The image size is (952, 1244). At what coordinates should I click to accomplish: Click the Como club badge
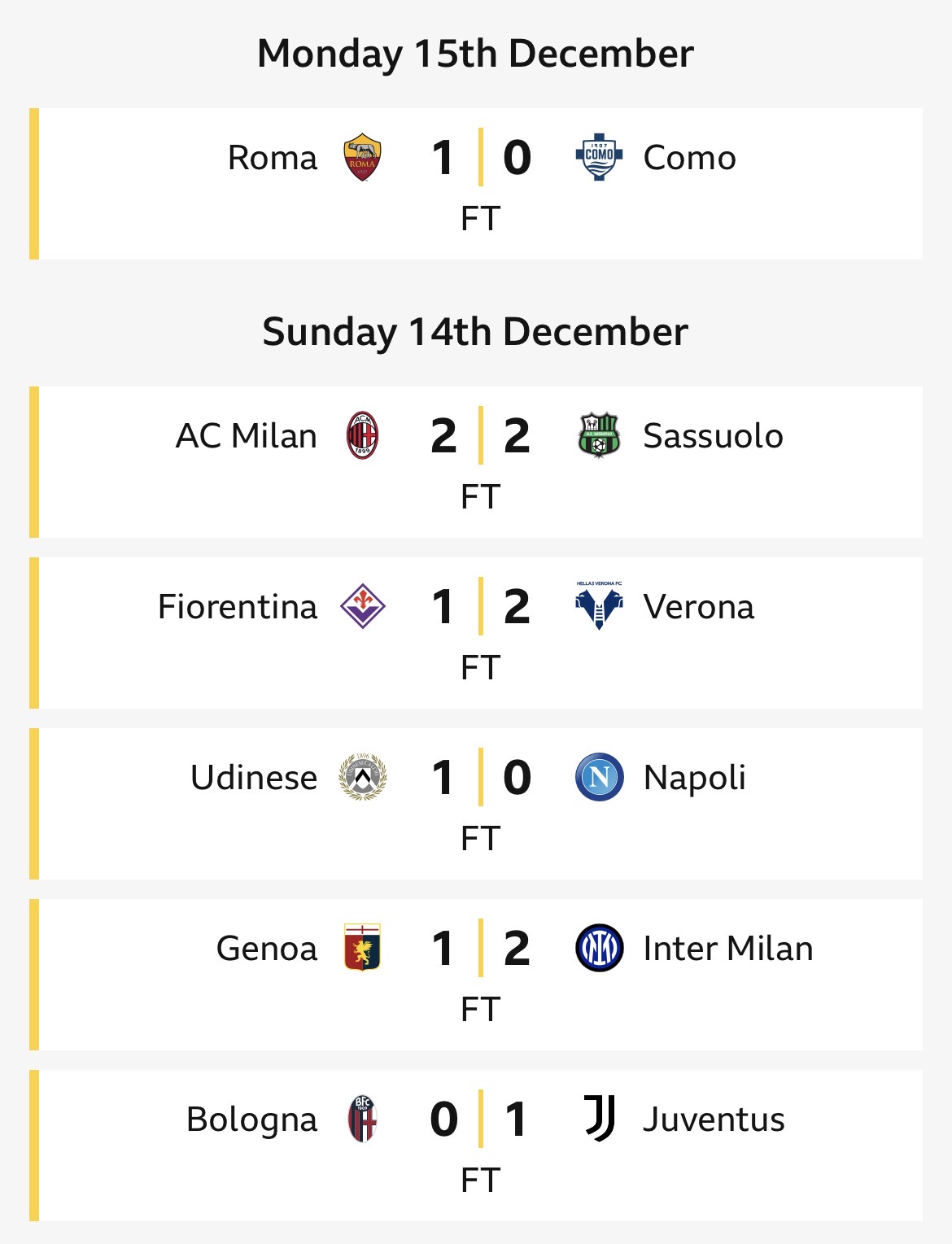point(599,156)
